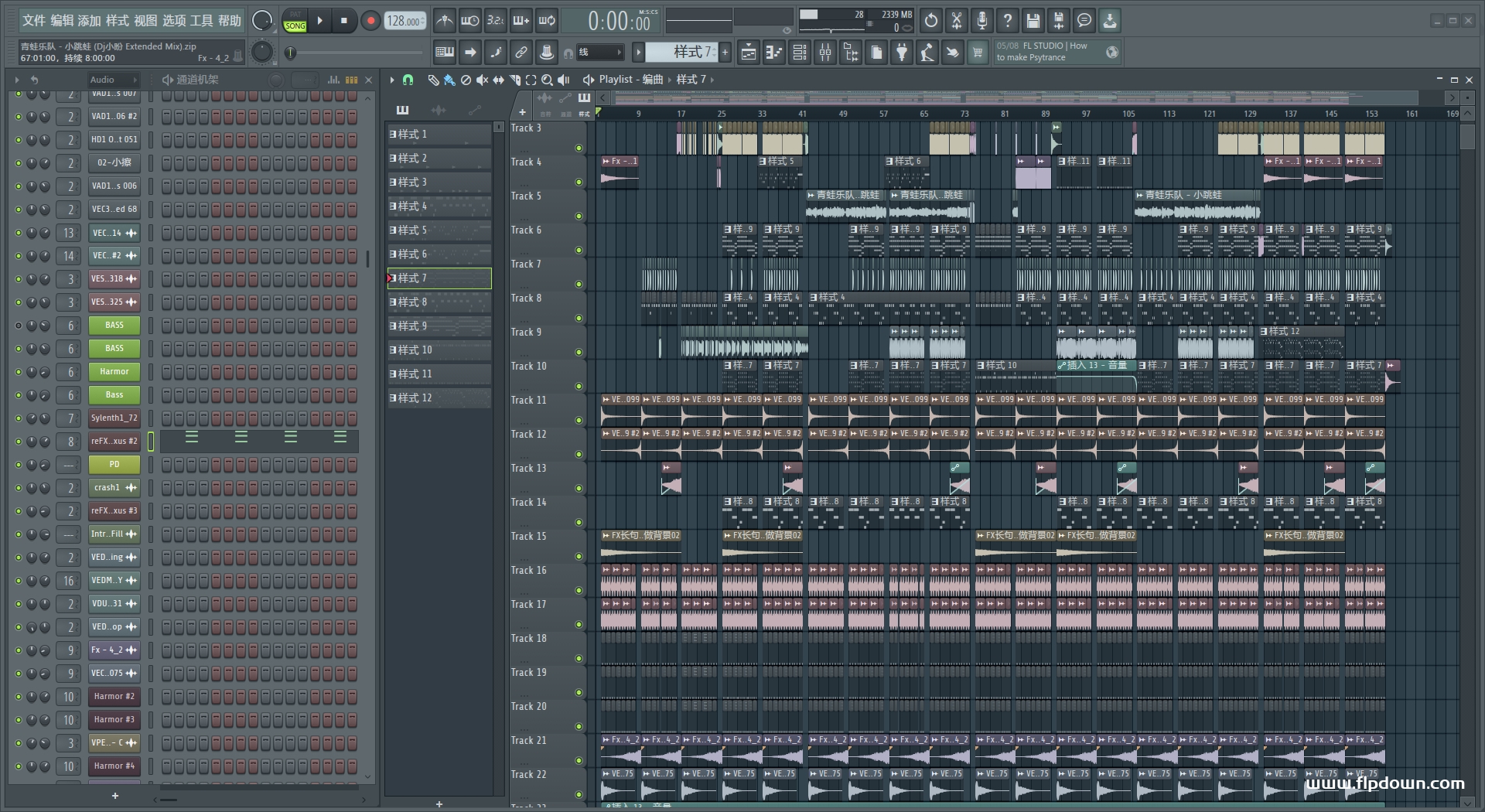Toggle mute LED of the PD channel
The height and width of the screenshot is (812, 1485).
point(19,465)
